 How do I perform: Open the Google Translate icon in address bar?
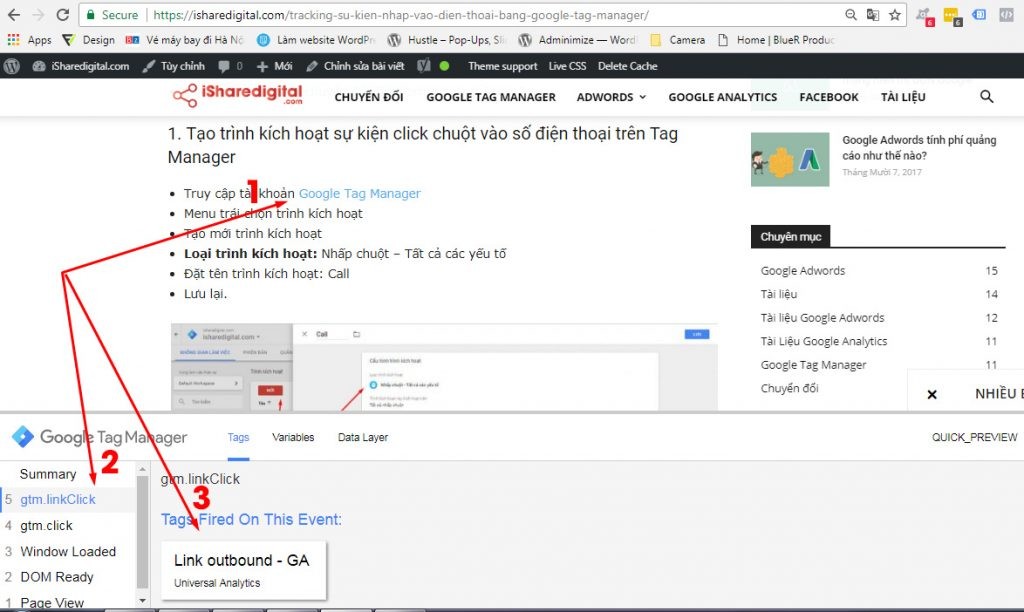872,14
